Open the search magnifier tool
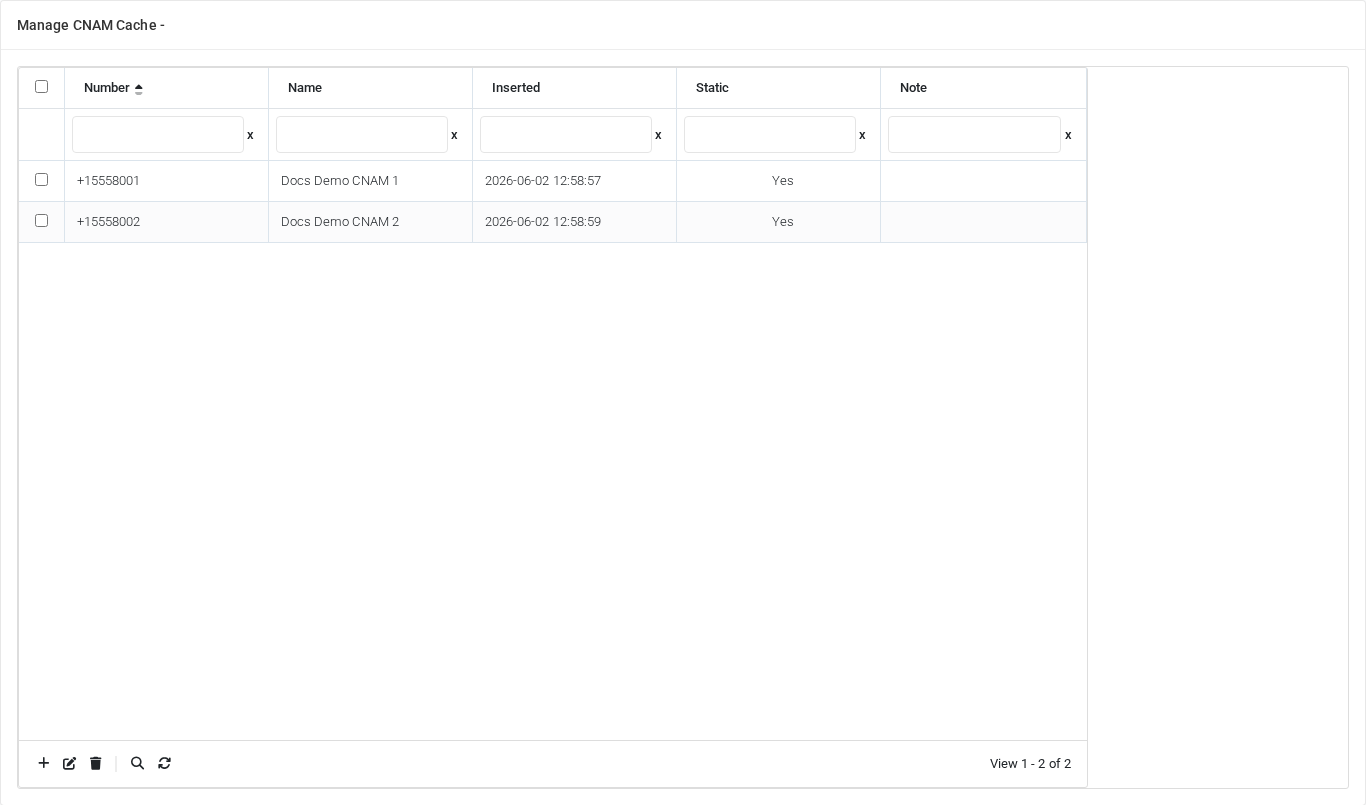The width and height of the screenshot is (1366, 805). [138, 763]
